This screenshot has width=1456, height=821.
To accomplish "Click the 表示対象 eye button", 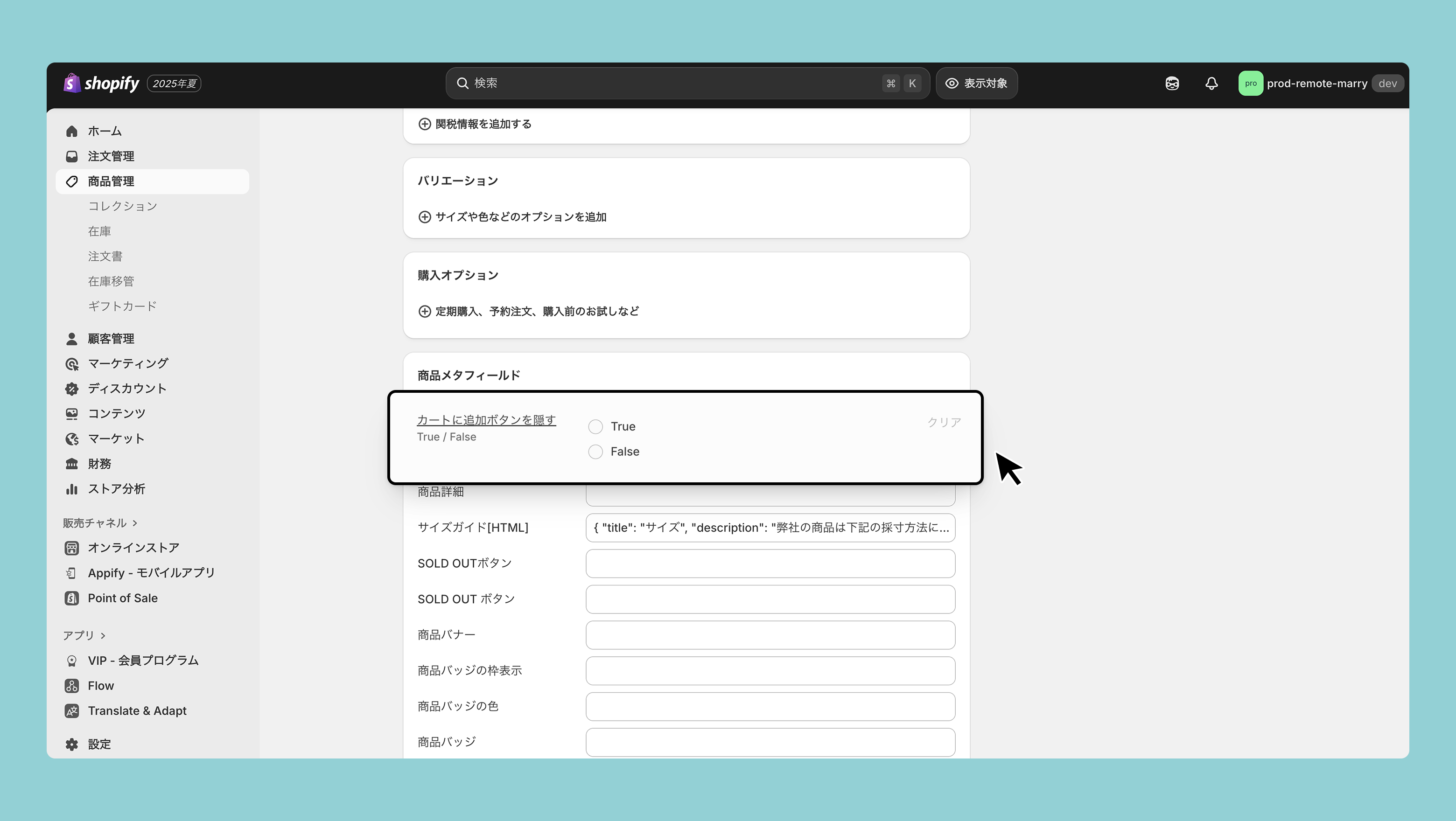I will coord(976,83).
